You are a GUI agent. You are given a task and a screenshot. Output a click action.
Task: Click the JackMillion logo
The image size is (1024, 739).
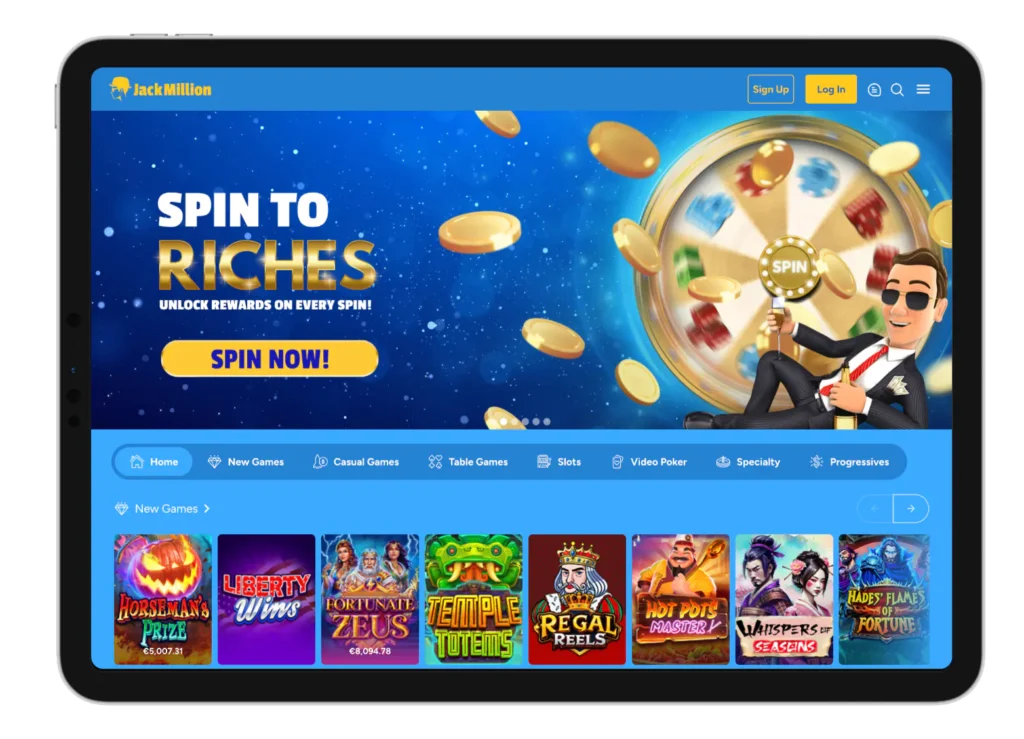pos(161,89)
